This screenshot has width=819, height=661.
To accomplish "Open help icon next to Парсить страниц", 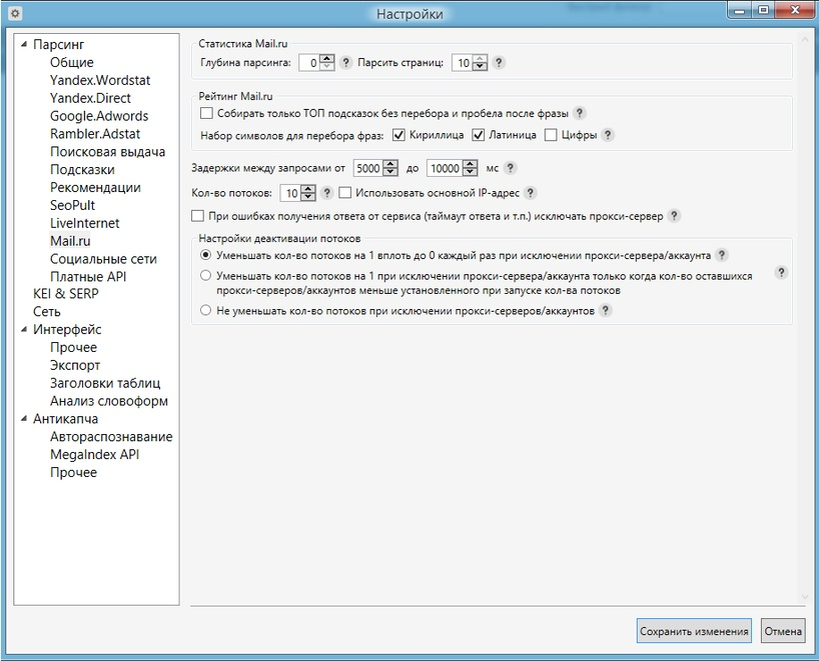I will point(499,63).
